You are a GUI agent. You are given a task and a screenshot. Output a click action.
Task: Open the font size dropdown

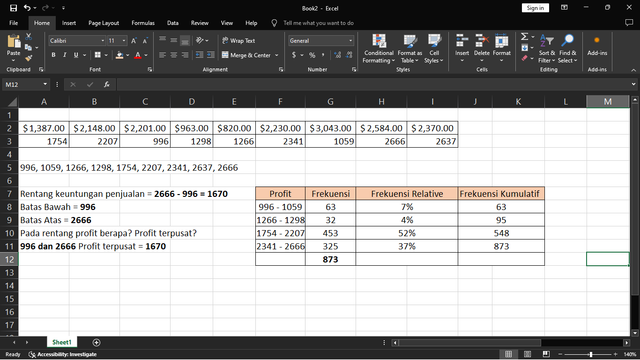pyautogui.click(x=124, y=41)
